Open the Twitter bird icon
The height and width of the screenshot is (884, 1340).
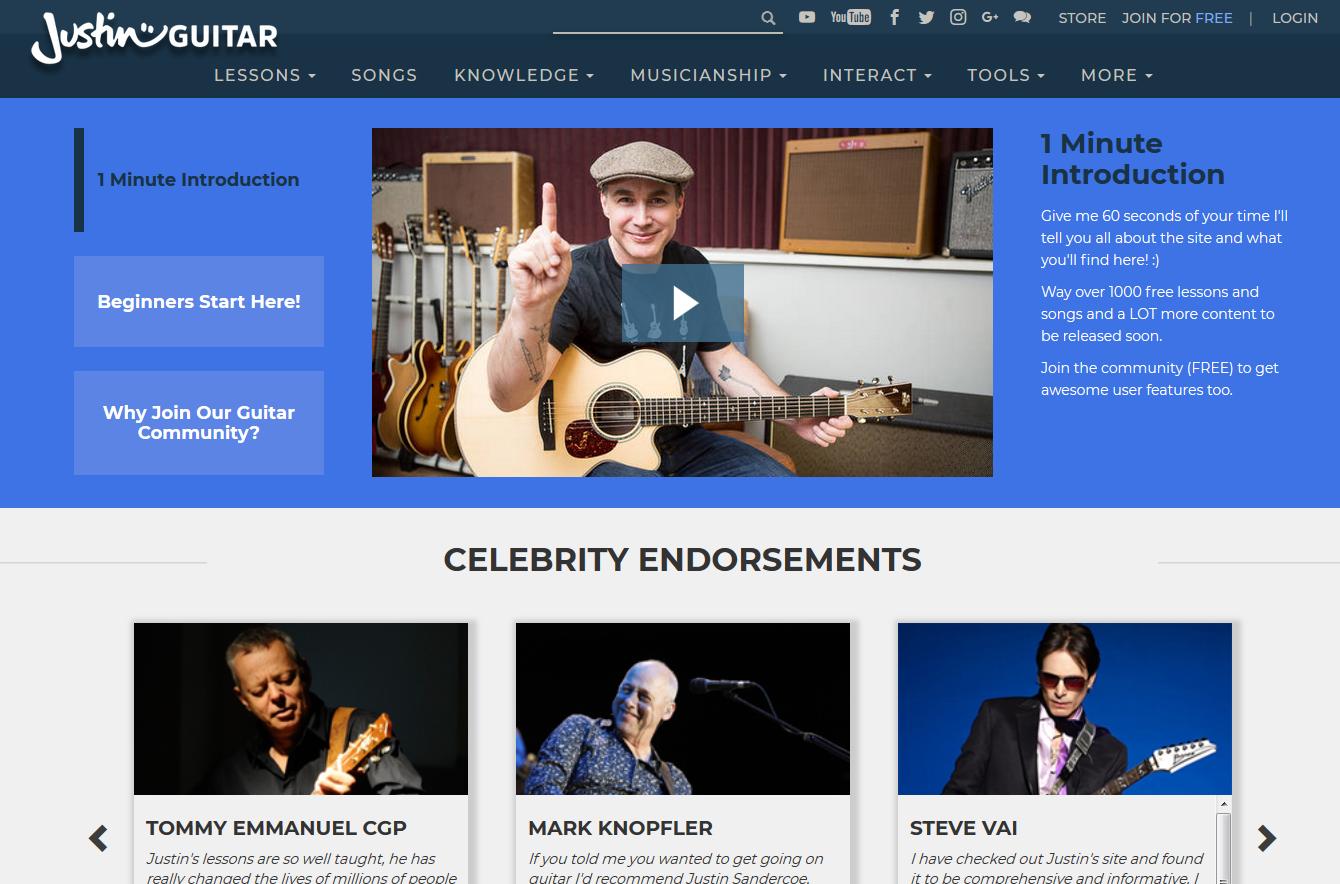click(x=926, y=17)
